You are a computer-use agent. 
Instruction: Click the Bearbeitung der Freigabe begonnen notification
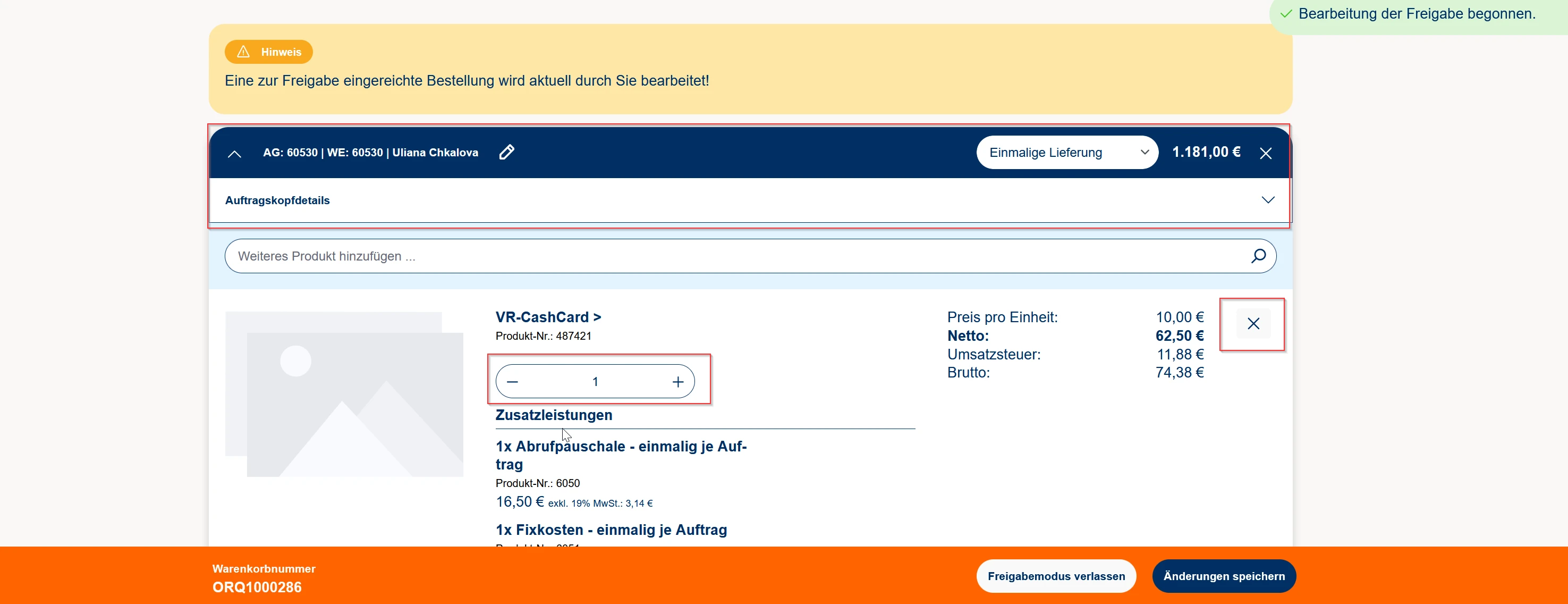[1416, 14]
